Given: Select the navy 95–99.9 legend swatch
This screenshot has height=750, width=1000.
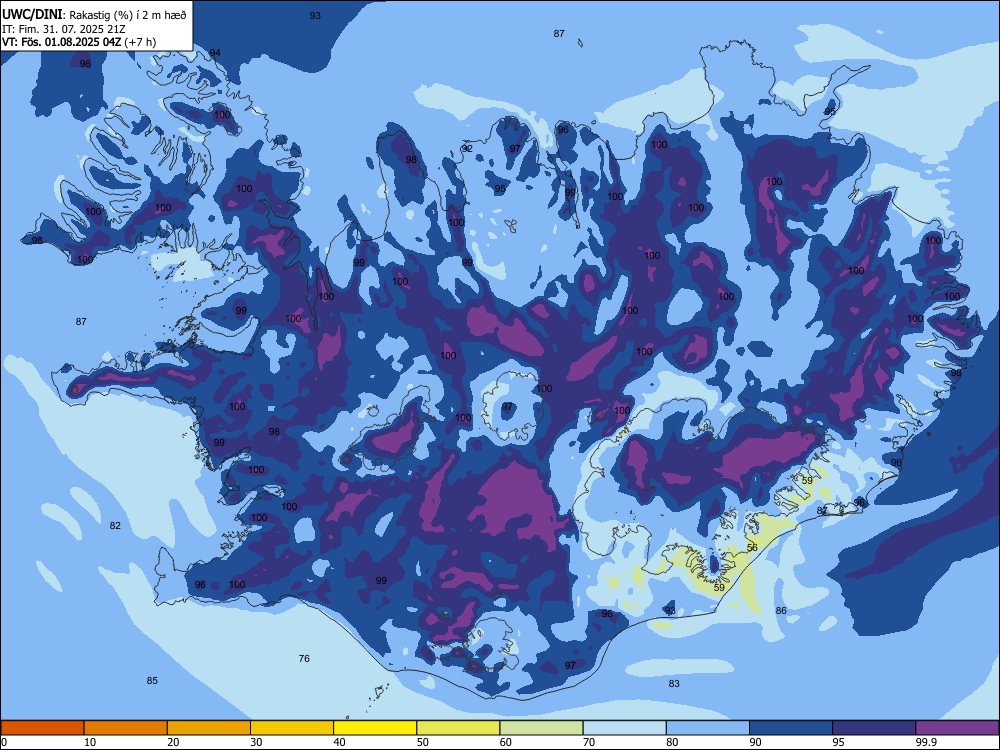Looking at the screenshot, I should (874, 728).
